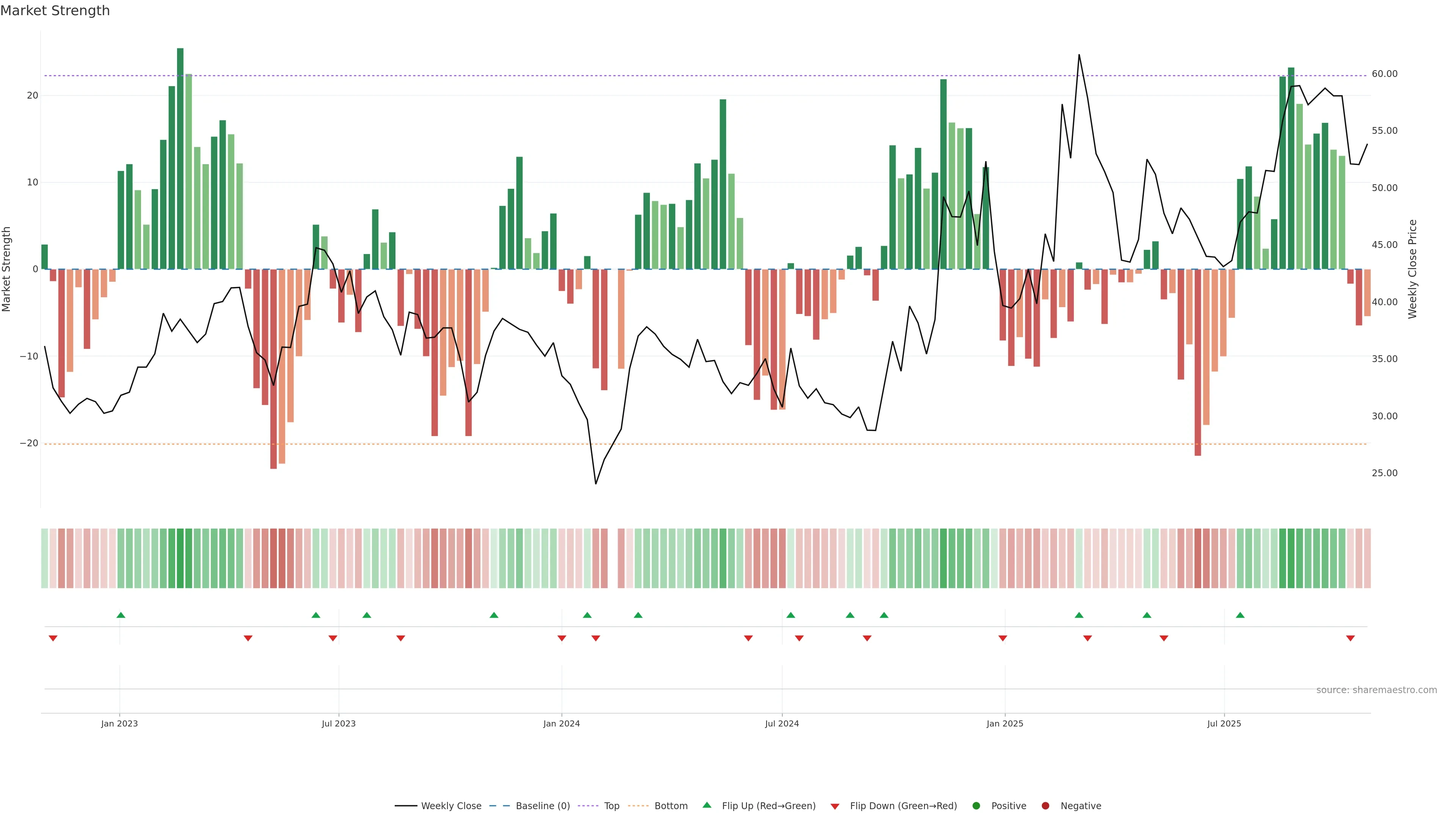Click the Jul 2024 x-axis label
Screen dimensions: 1456x819
coord(782,723)
